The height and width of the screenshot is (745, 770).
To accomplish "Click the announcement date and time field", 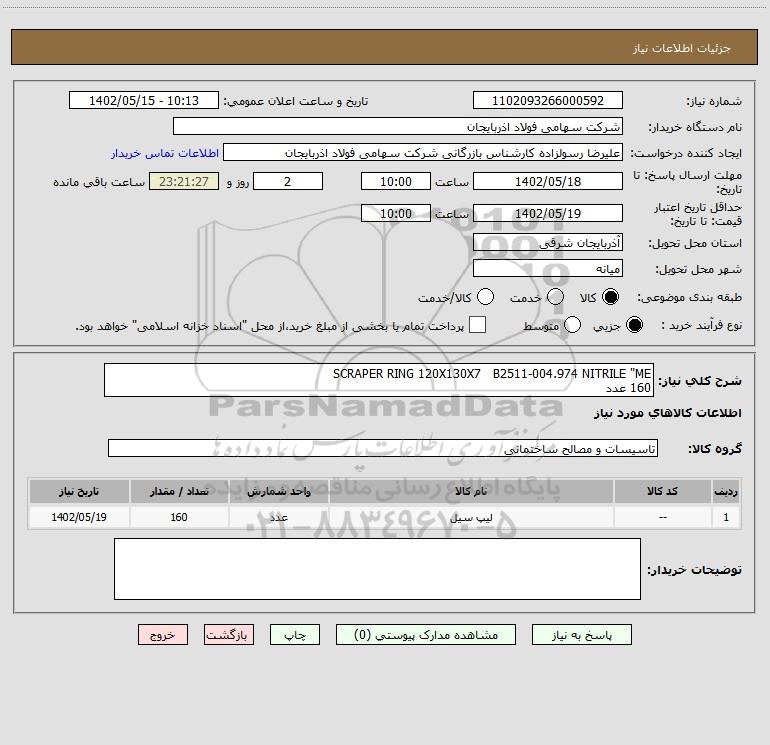I will (144, 100).
